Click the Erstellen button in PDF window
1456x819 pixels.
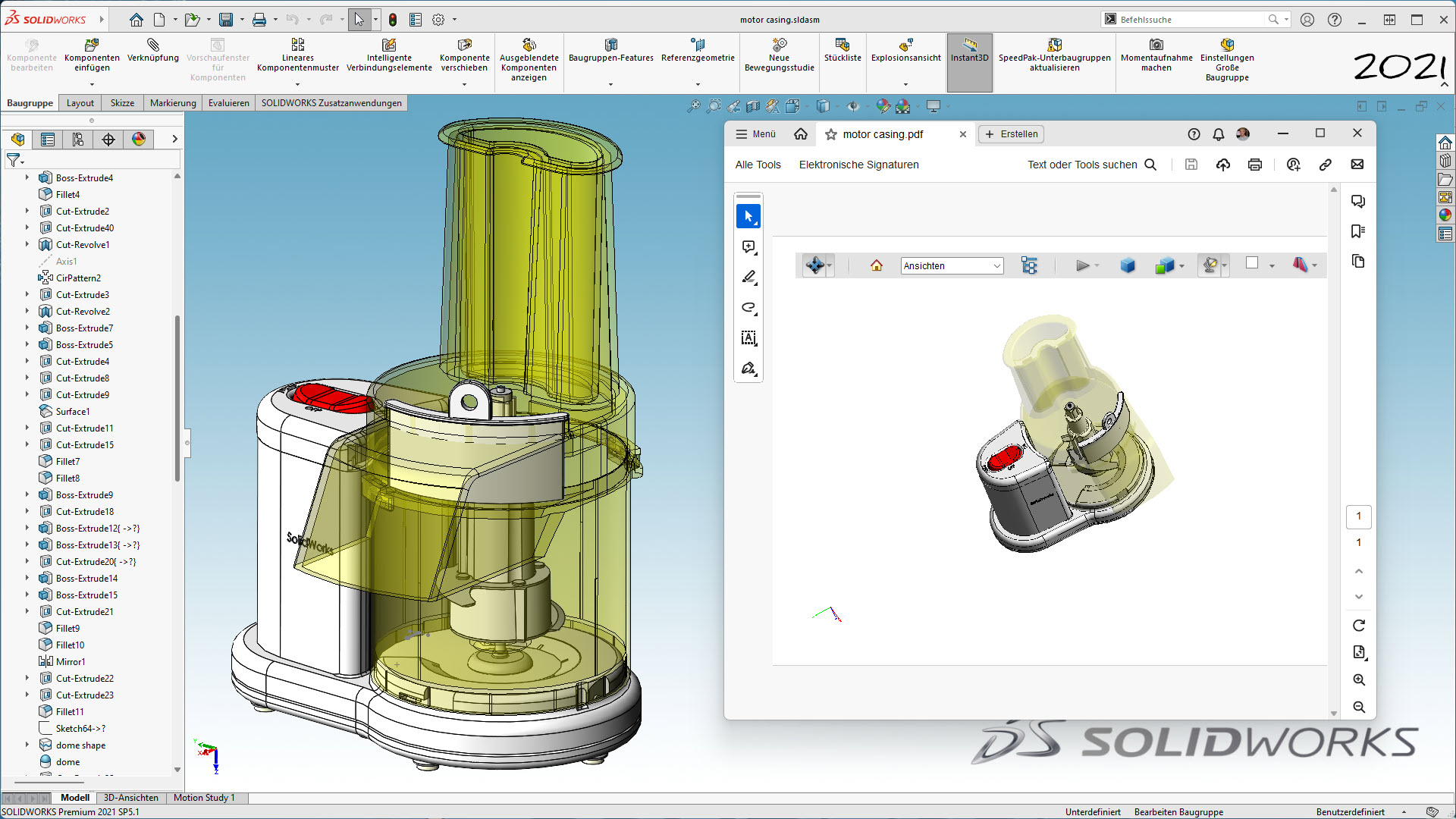click(1012, 134)
